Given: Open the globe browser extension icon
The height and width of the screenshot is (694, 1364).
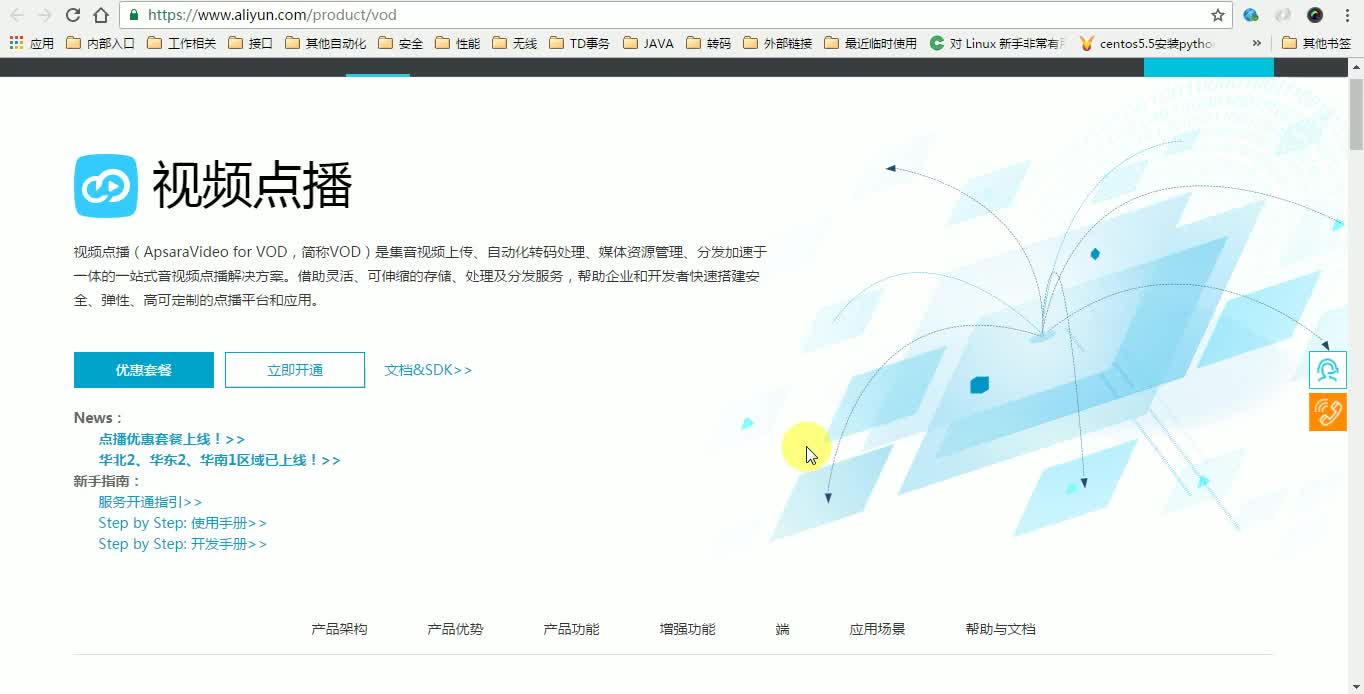Looking at the screenshot, I should 1251,15.
